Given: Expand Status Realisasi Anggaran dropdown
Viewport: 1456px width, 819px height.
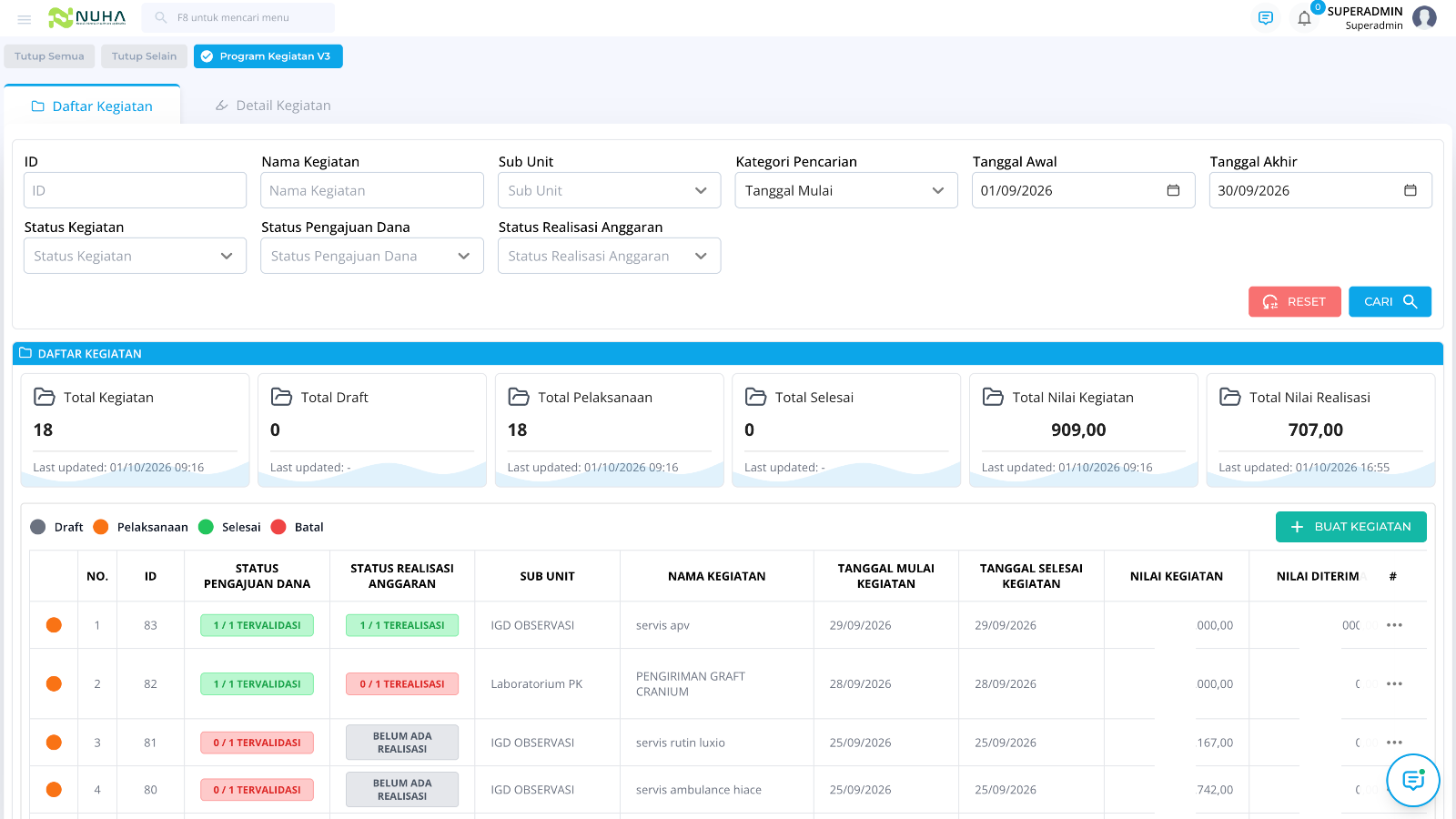Looking at the screenshot, I should click(x=610, y=256).
